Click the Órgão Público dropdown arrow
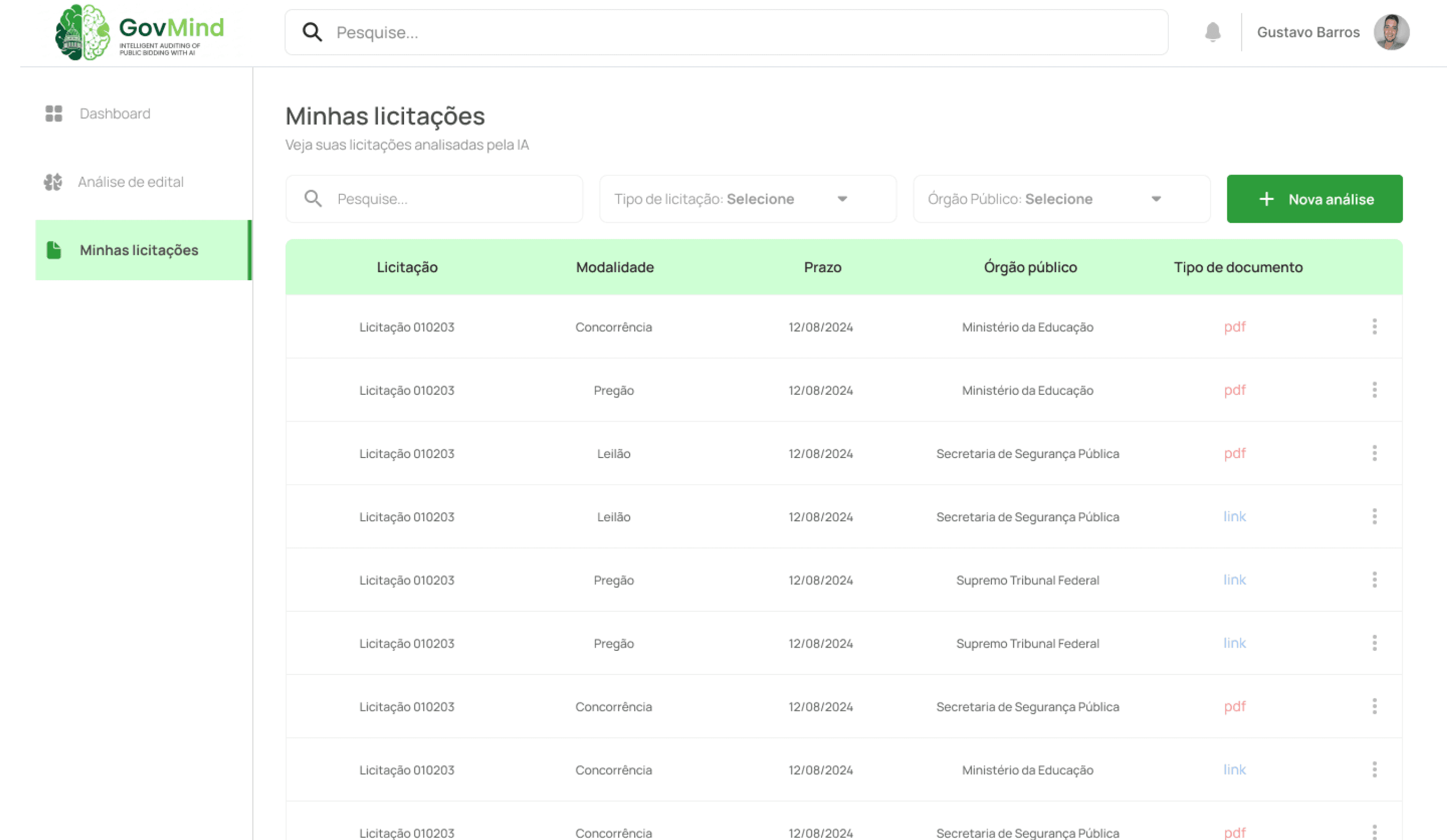The width and height of the screenshot is (1447, 840). (1156, 199)
